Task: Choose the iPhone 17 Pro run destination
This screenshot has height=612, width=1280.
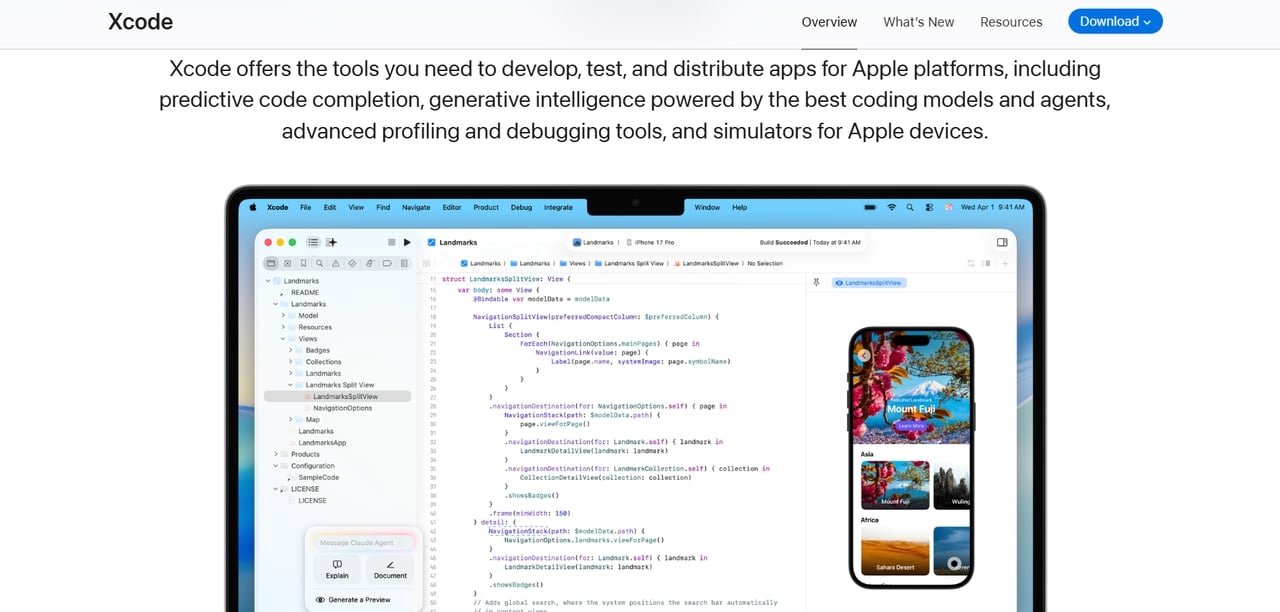Action: (651, 242)
